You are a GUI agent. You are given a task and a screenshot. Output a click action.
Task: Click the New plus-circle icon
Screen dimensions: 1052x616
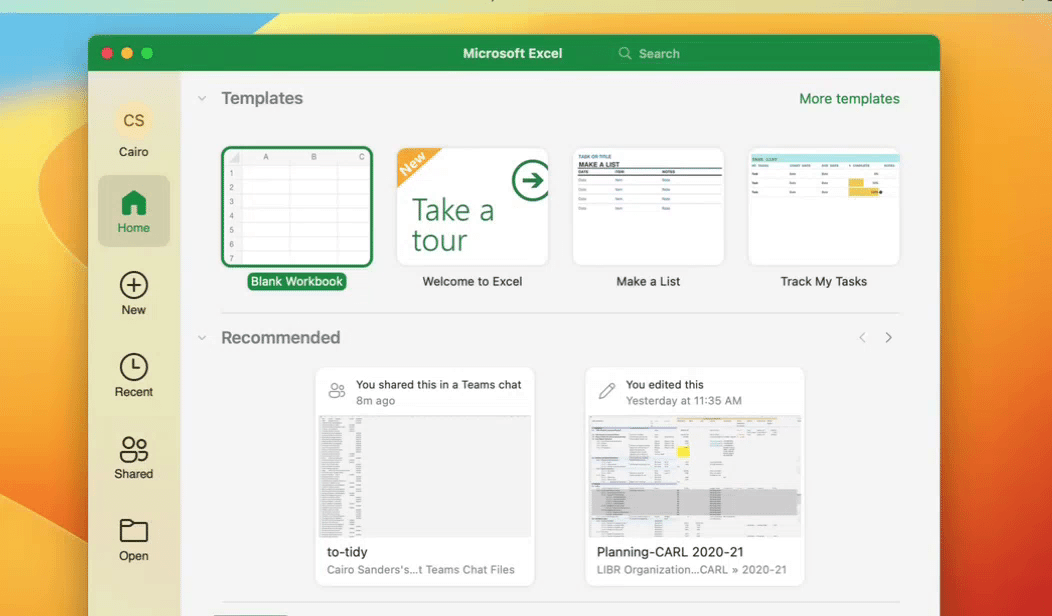click(134, 285)
